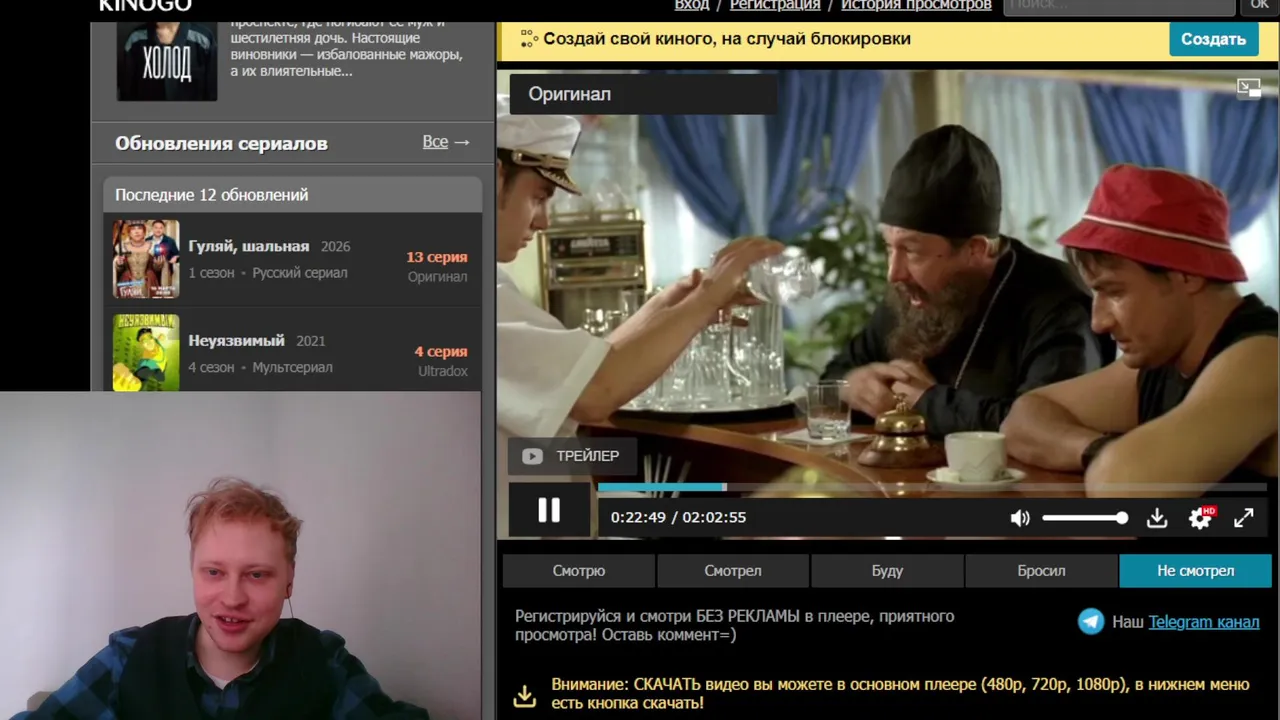Click the search input field

[1119, 6]
